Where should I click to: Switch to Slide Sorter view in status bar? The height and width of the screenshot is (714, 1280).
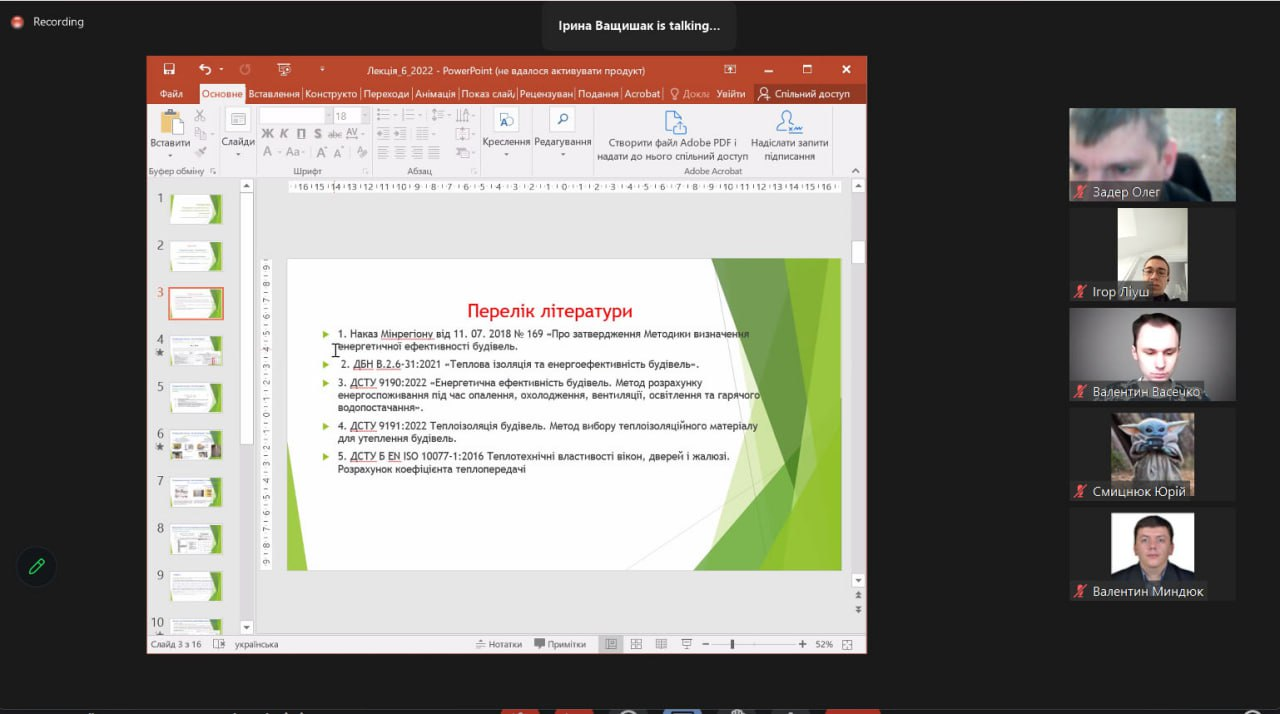635,645
